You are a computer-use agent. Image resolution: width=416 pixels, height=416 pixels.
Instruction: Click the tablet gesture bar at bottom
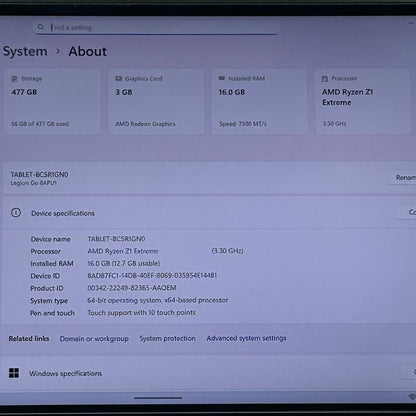pos(158,398)
